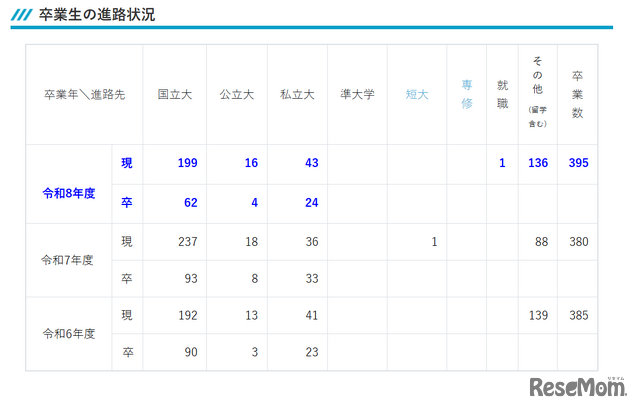Click the ReseMom logo
The width and height of the screenshot is (640, 410).
coord(578,386)
